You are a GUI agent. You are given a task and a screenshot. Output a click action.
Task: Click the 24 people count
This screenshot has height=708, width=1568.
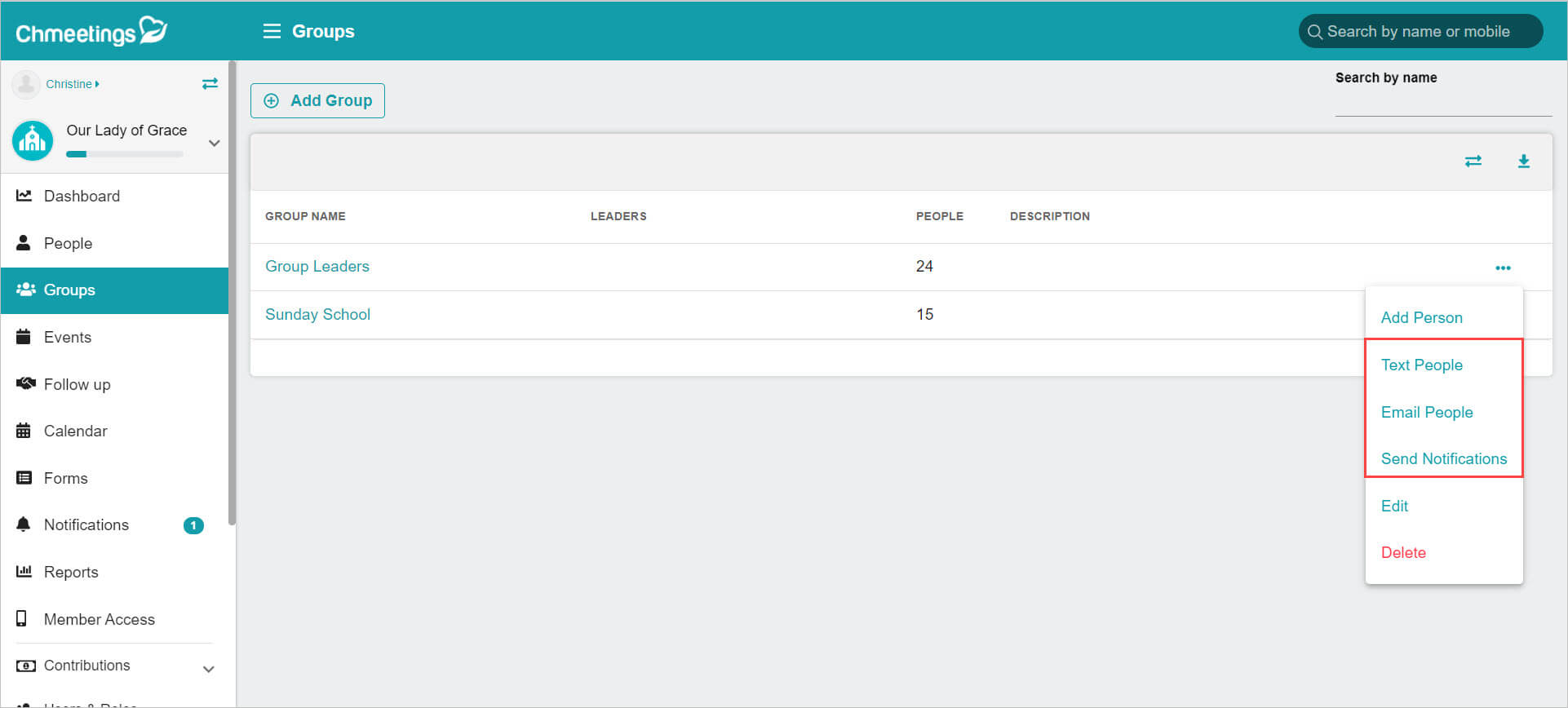924,267
